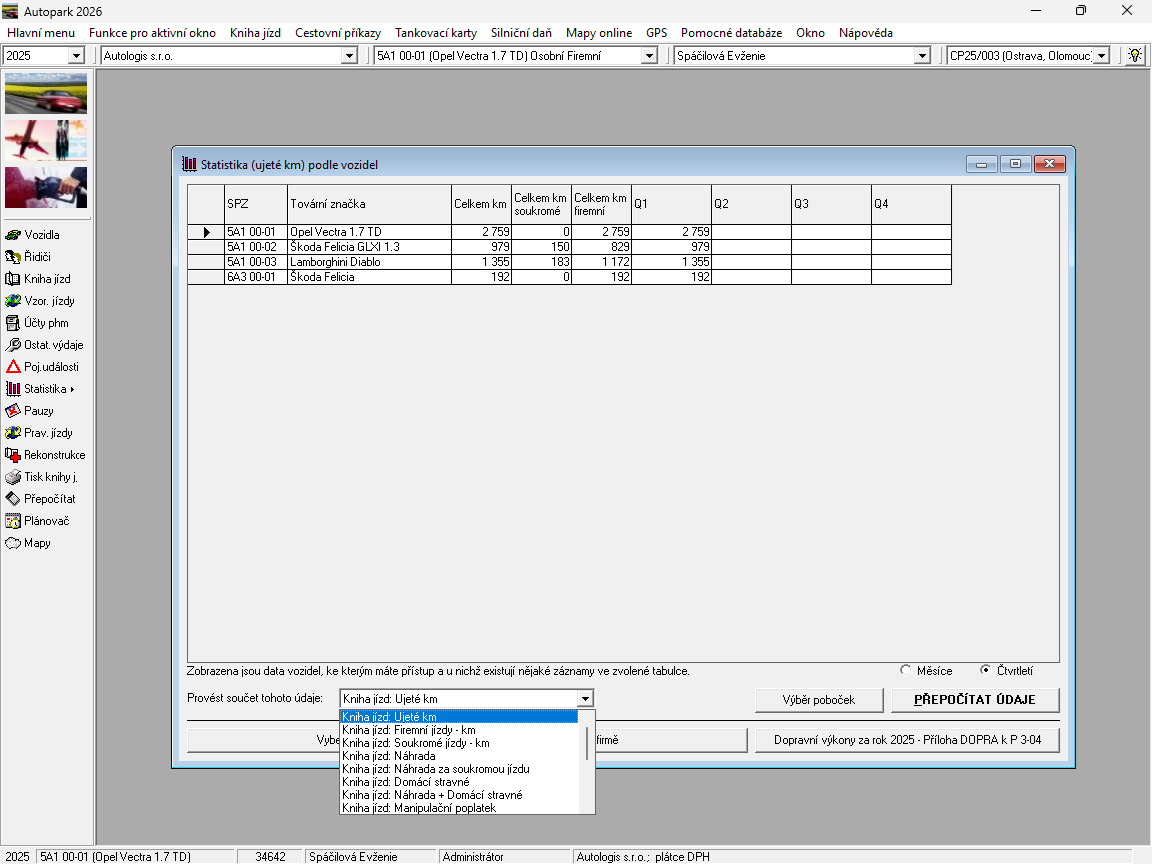Open the Řidiči drivers section
This screenshot has height=864, width=1152.
coord(39,257)
